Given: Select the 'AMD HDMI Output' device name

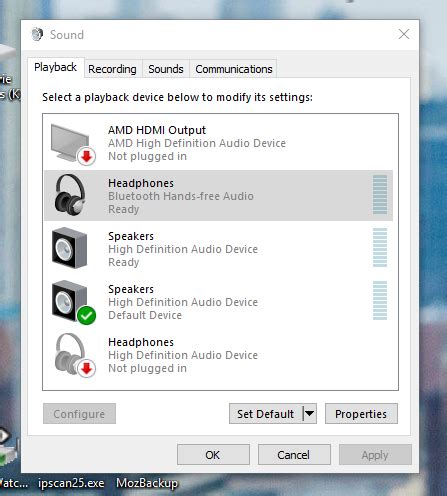Looking at the screenshot, I should tap(157, 130).
